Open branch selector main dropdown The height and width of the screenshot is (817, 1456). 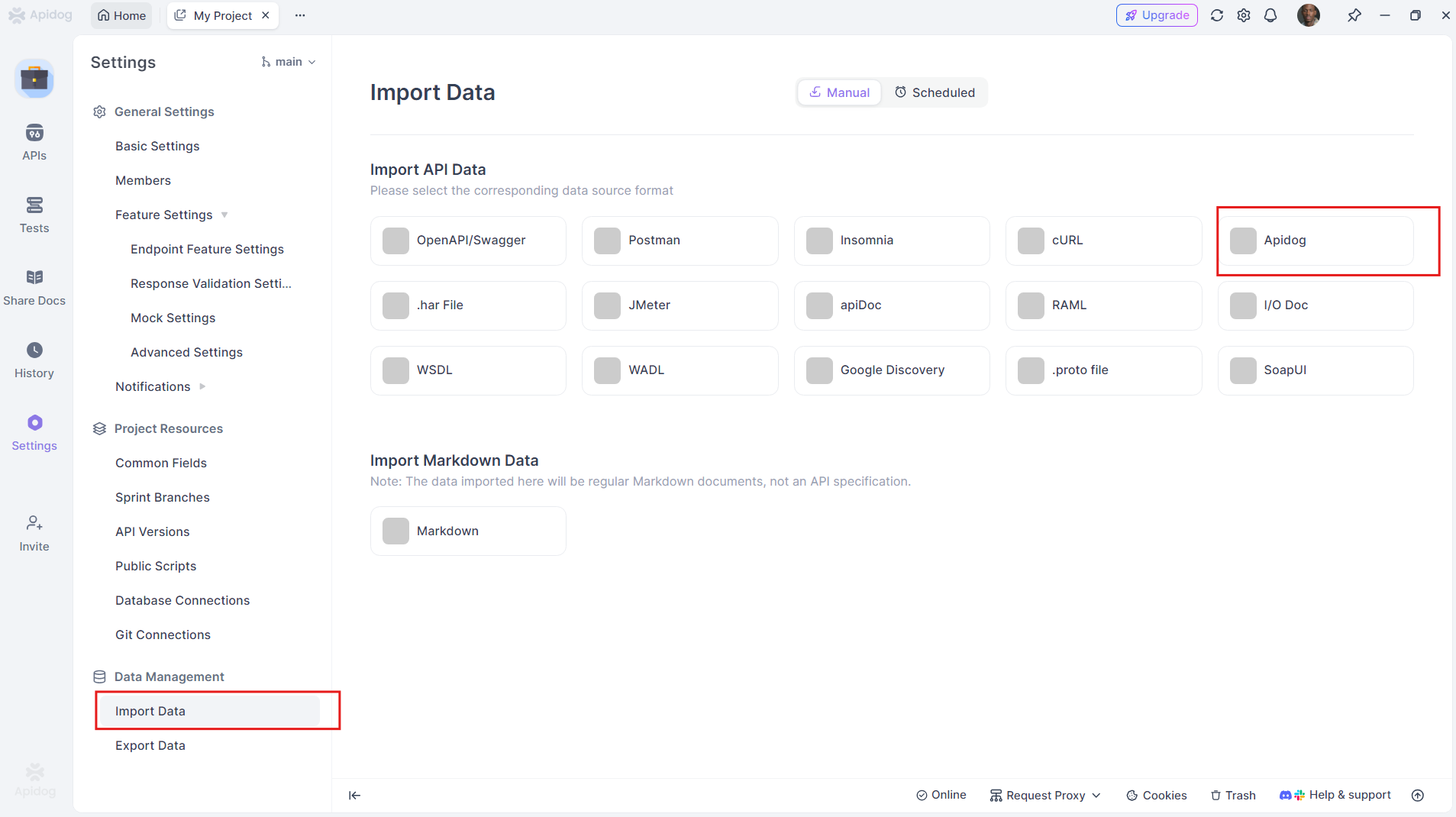click(289, 62)
